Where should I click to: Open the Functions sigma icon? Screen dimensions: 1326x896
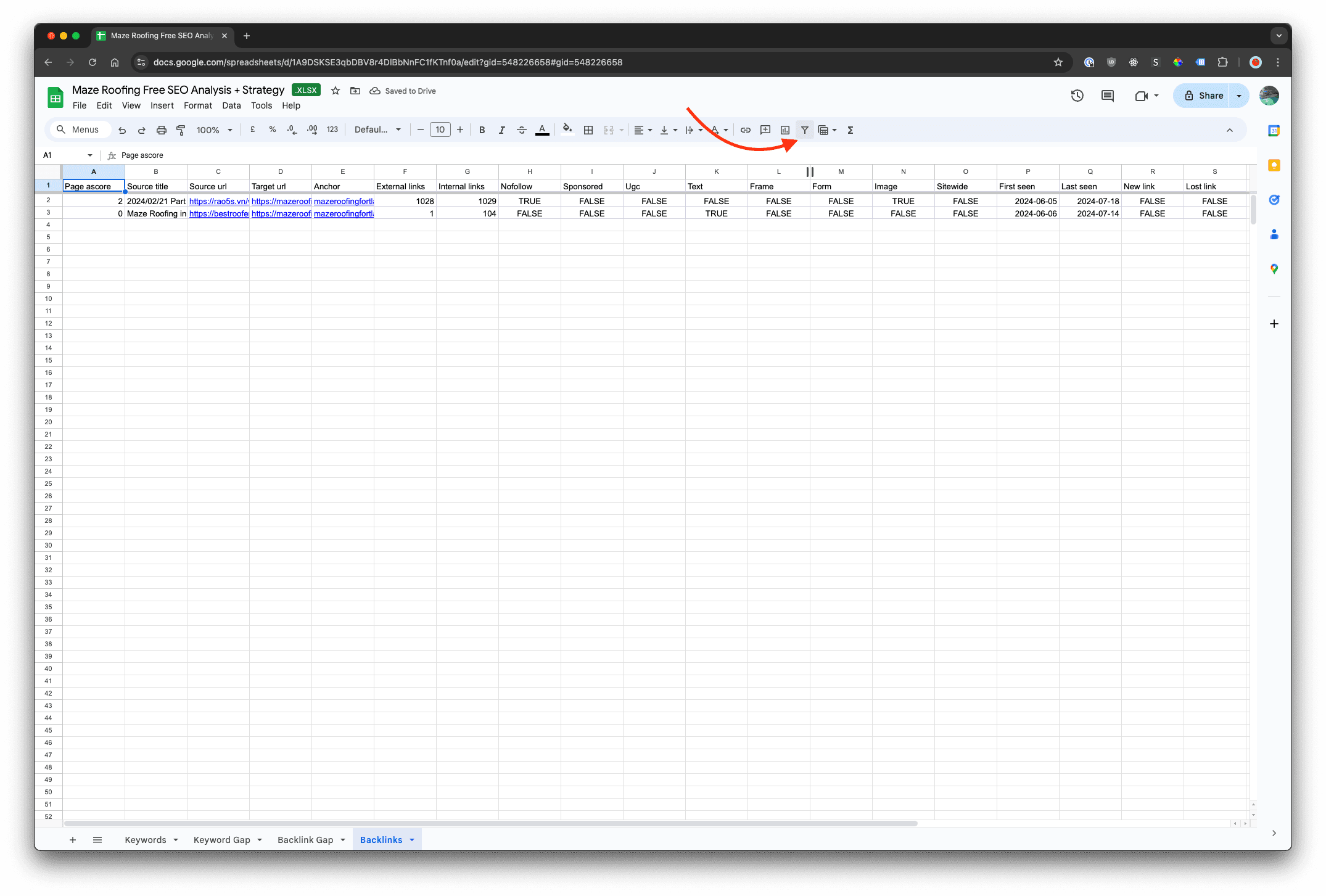[x=850, y=130]
